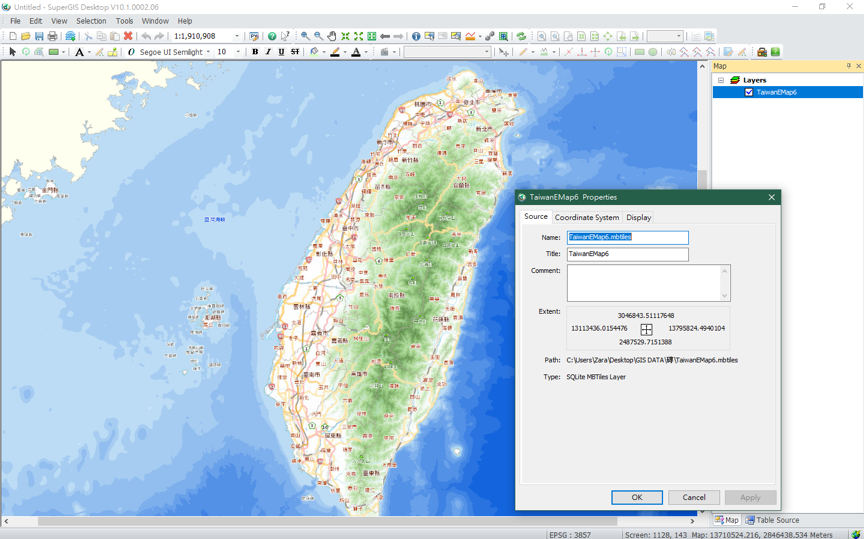
Task: Open the toolbox briefcase icon
Action: (x=762, y=52)
